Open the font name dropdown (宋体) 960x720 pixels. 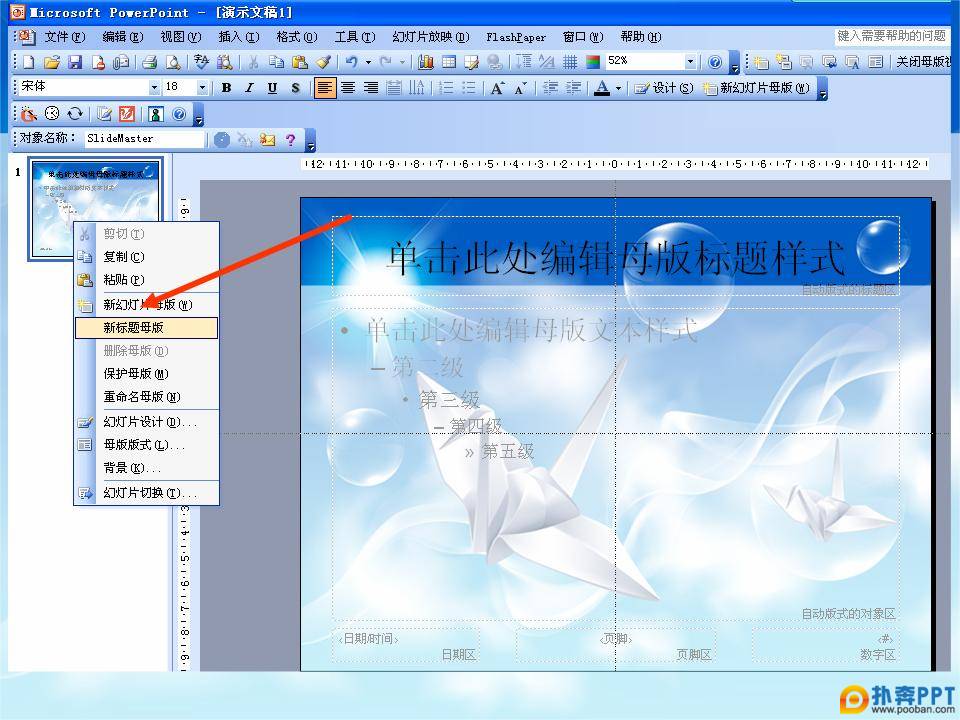(154, 88)
